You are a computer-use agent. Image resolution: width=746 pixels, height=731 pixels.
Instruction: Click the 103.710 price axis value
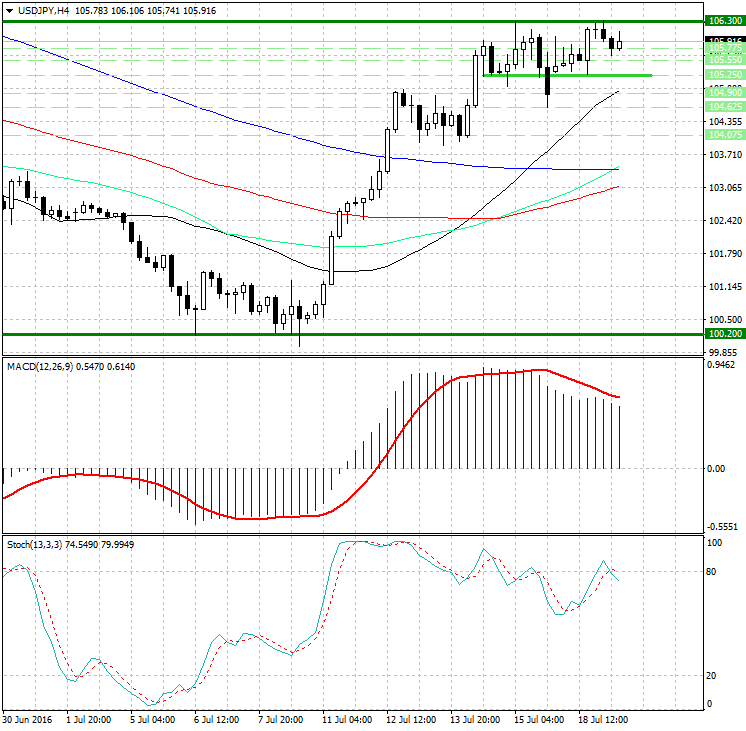723,155
